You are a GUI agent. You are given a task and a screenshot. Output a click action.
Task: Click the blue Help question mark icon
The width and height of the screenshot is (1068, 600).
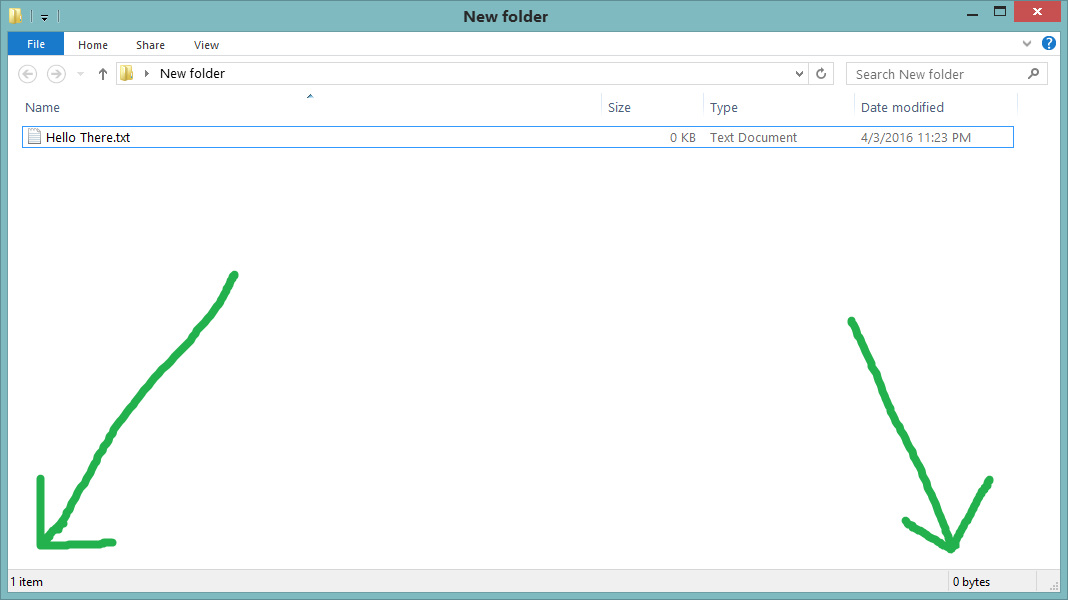pos(1048,43)
